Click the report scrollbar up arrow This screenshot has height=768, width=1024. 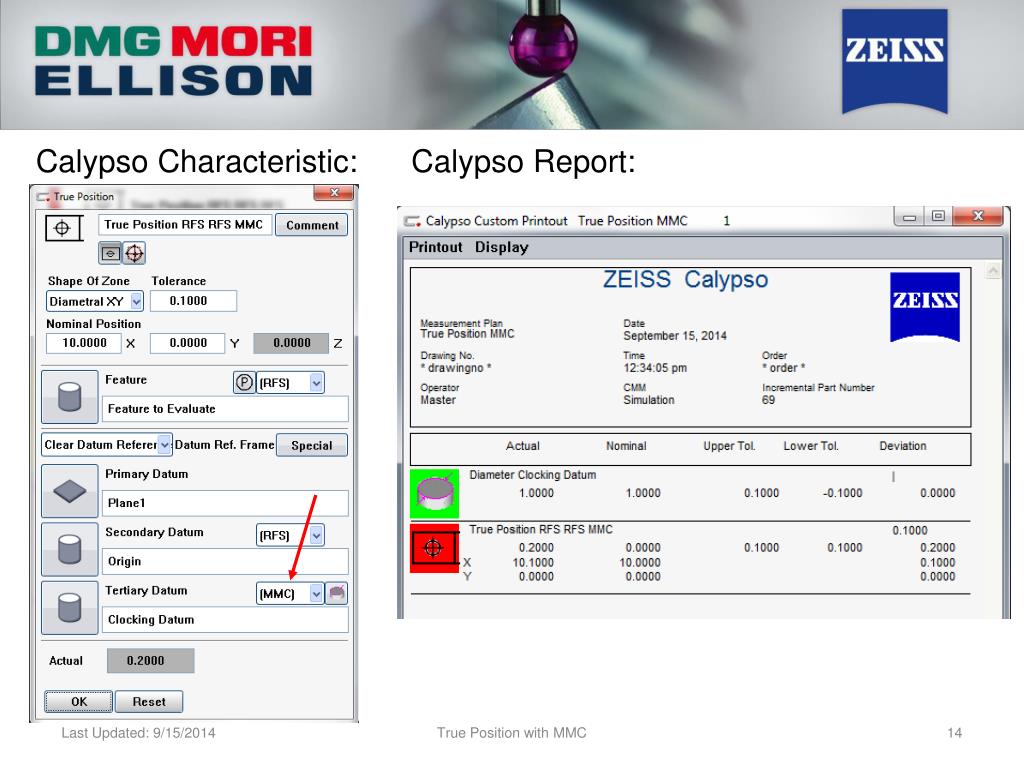(x=993, y=271)
